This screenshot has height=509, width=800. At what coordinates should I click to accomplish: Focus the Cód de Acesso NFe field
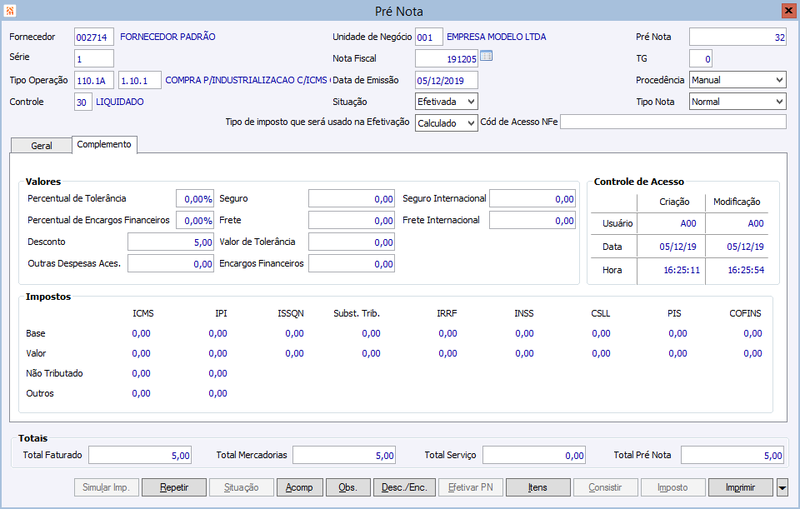pos(673,122)
